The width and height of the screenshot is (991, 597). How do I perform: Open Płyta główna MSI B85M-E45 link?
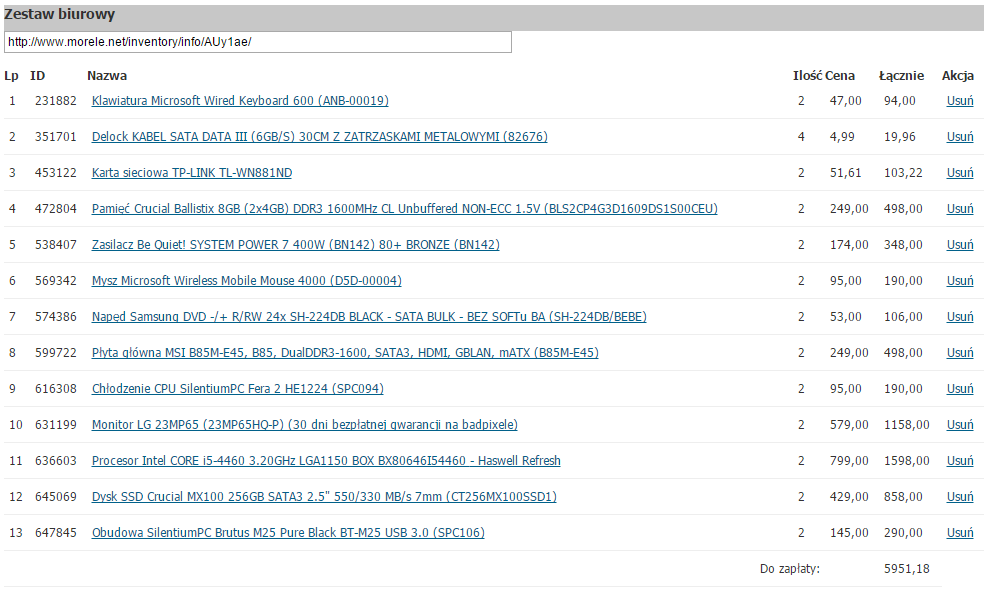(x=345, y=353)
